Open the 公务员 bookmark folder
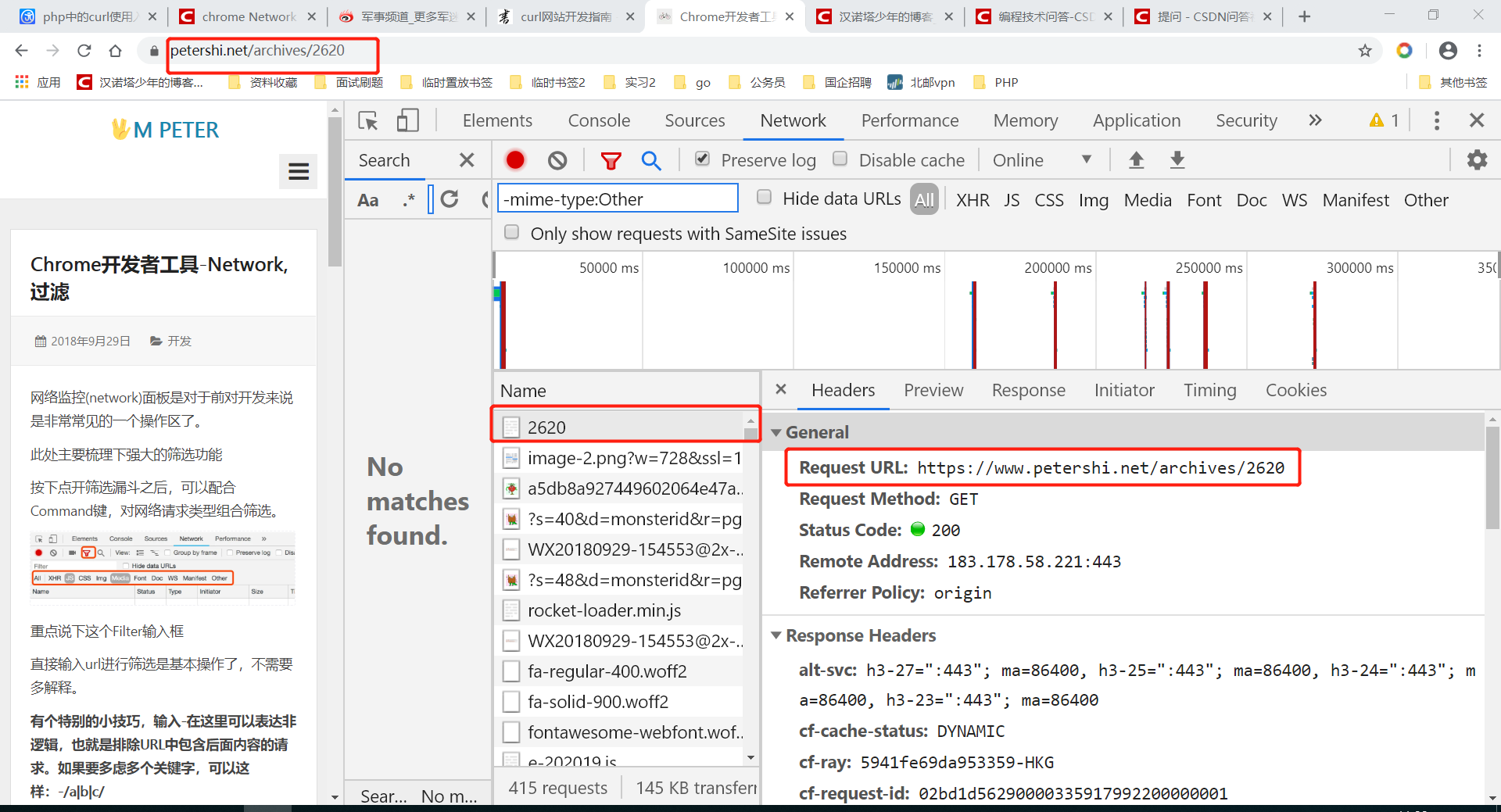1501x812 pixels. click(x=757, y=82)
